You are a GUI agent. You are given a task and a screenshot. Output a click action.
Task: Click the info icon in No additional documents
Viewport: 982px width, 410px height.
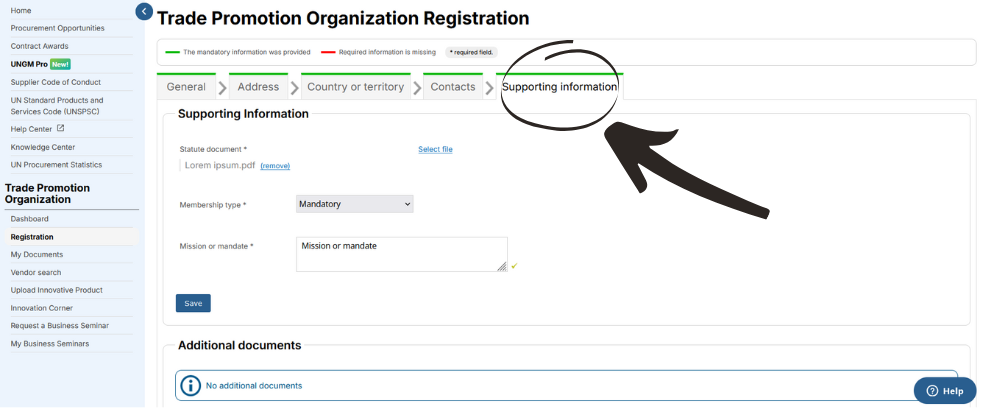point(190,386)
